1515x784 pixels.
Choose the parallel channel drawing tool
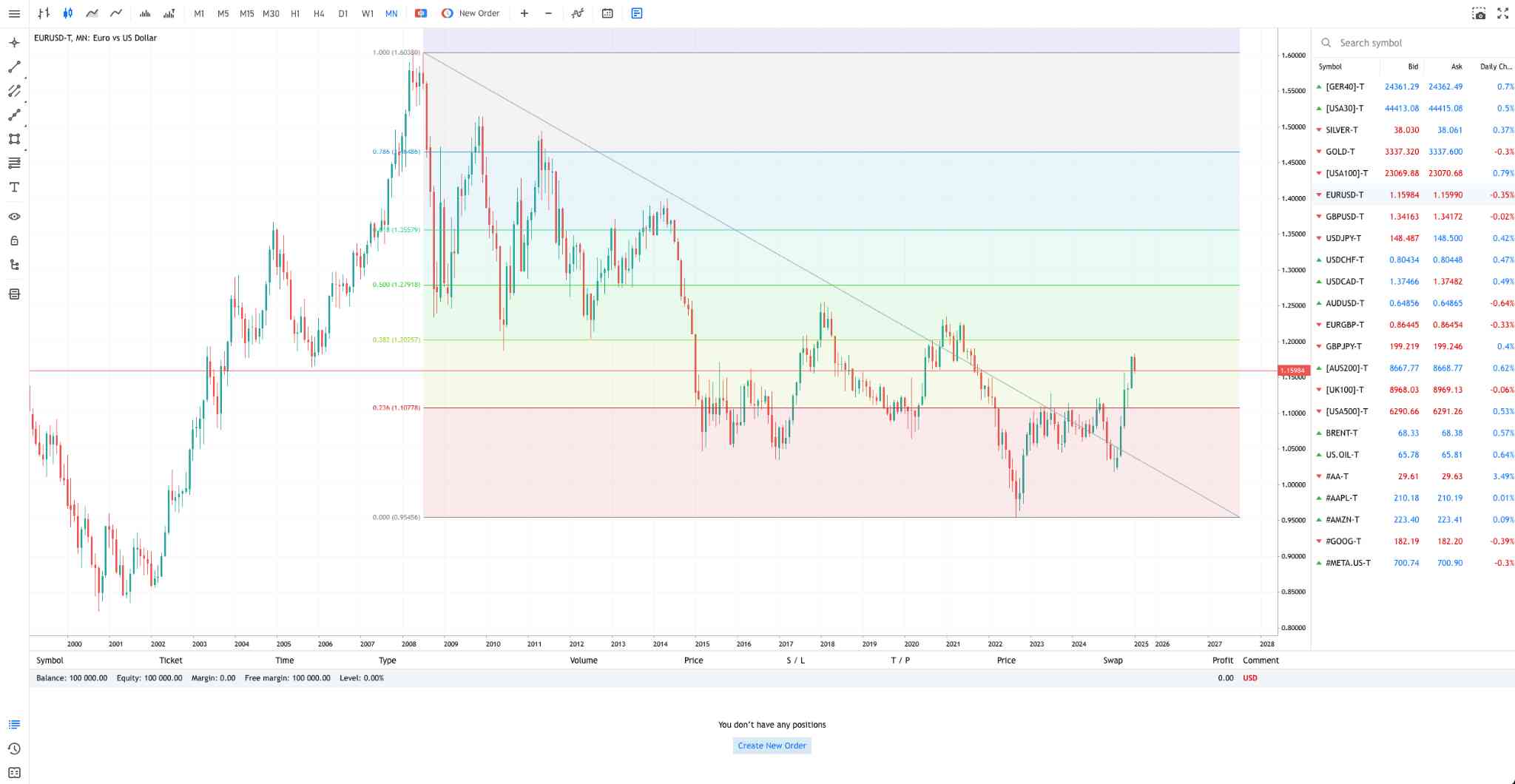(x=14, y=91)
